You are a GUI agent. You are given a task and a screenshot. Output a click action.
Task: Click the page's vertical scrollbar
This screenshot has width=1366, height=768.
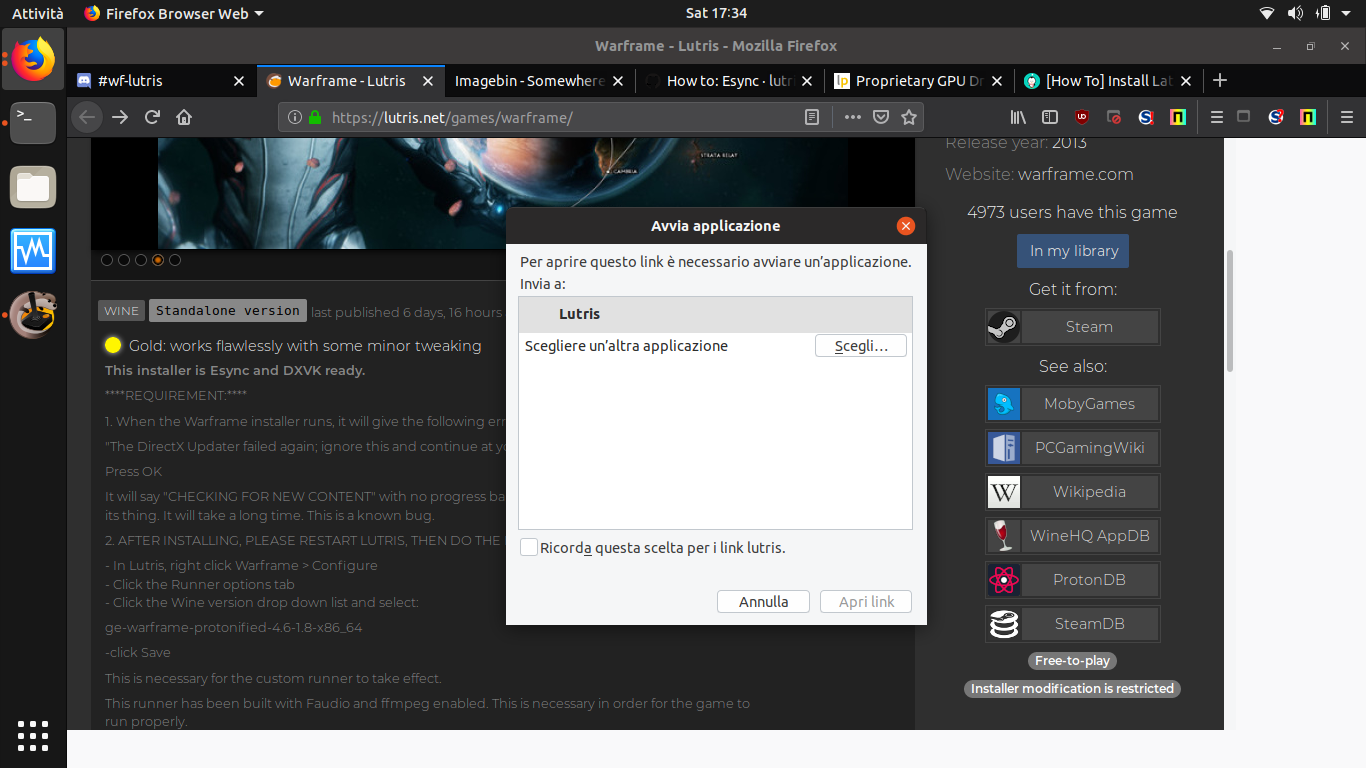1229,310
